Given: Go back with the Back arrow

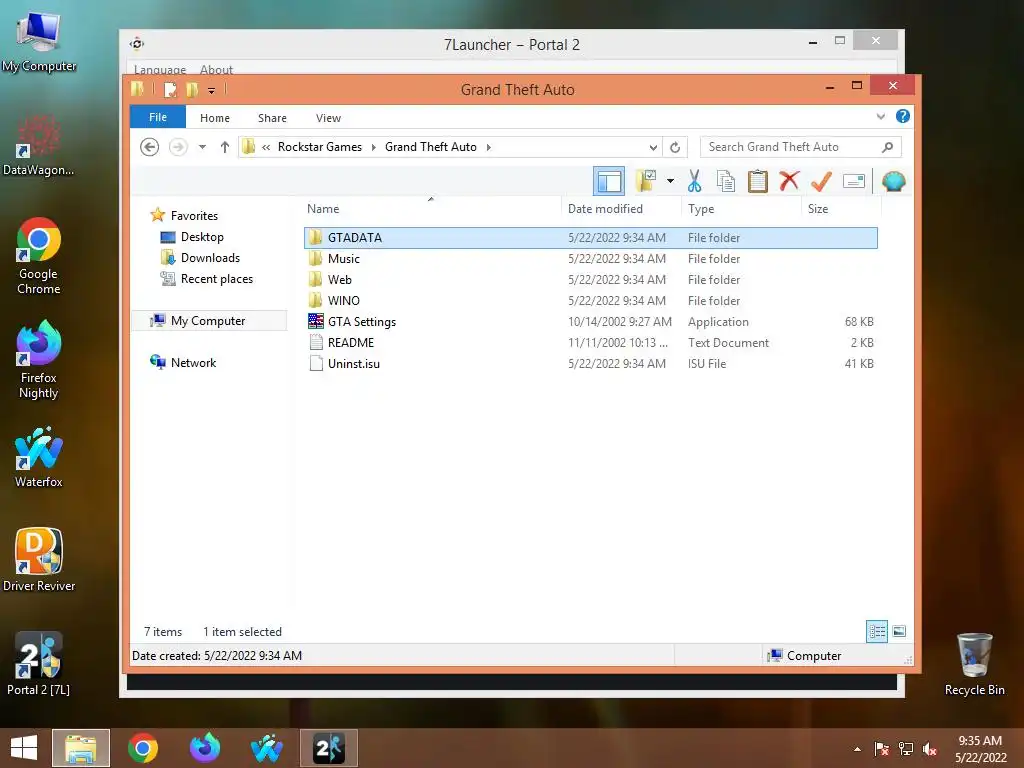Looking at the screenshot, I should [150, 147].
